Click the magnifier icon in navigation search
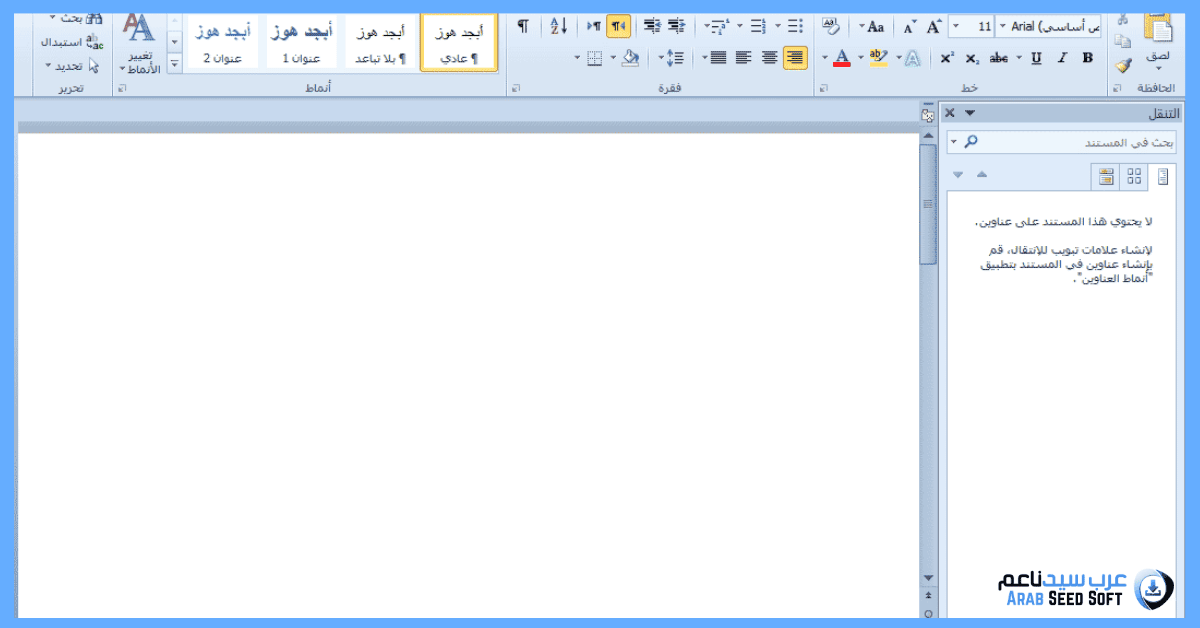This screenshot has width=1200, height=628. click(x=970, y=143)
